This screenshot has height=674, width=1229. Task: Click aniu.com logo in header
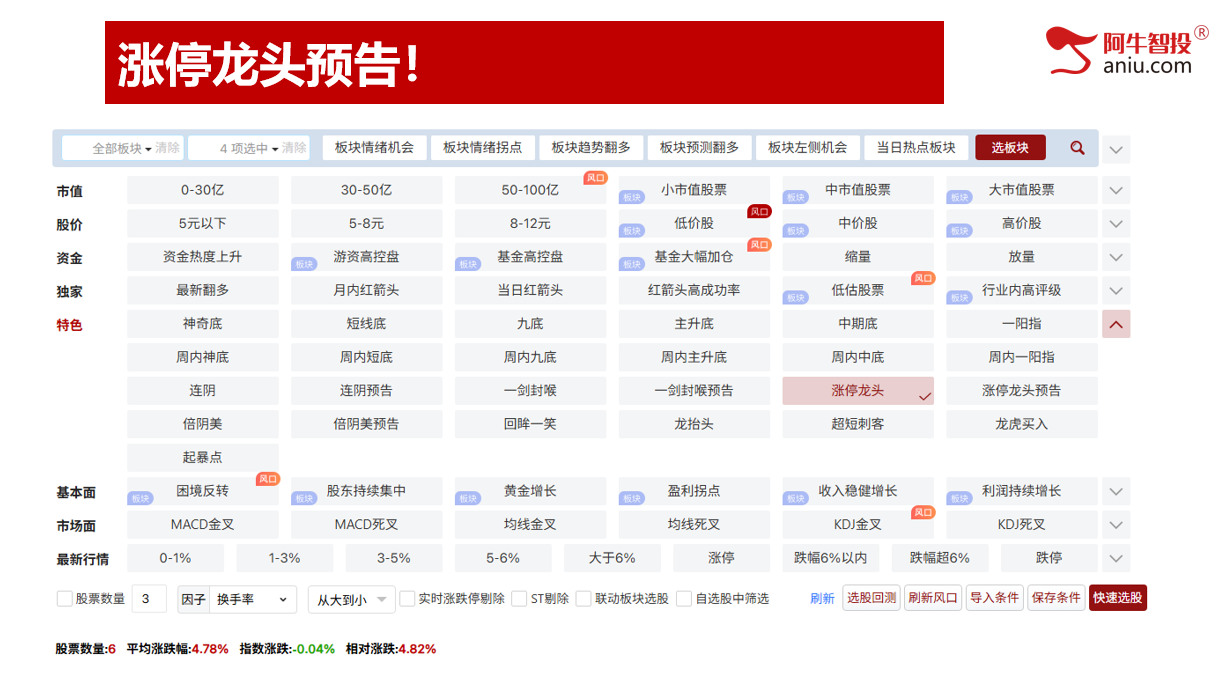(1128, 50)
